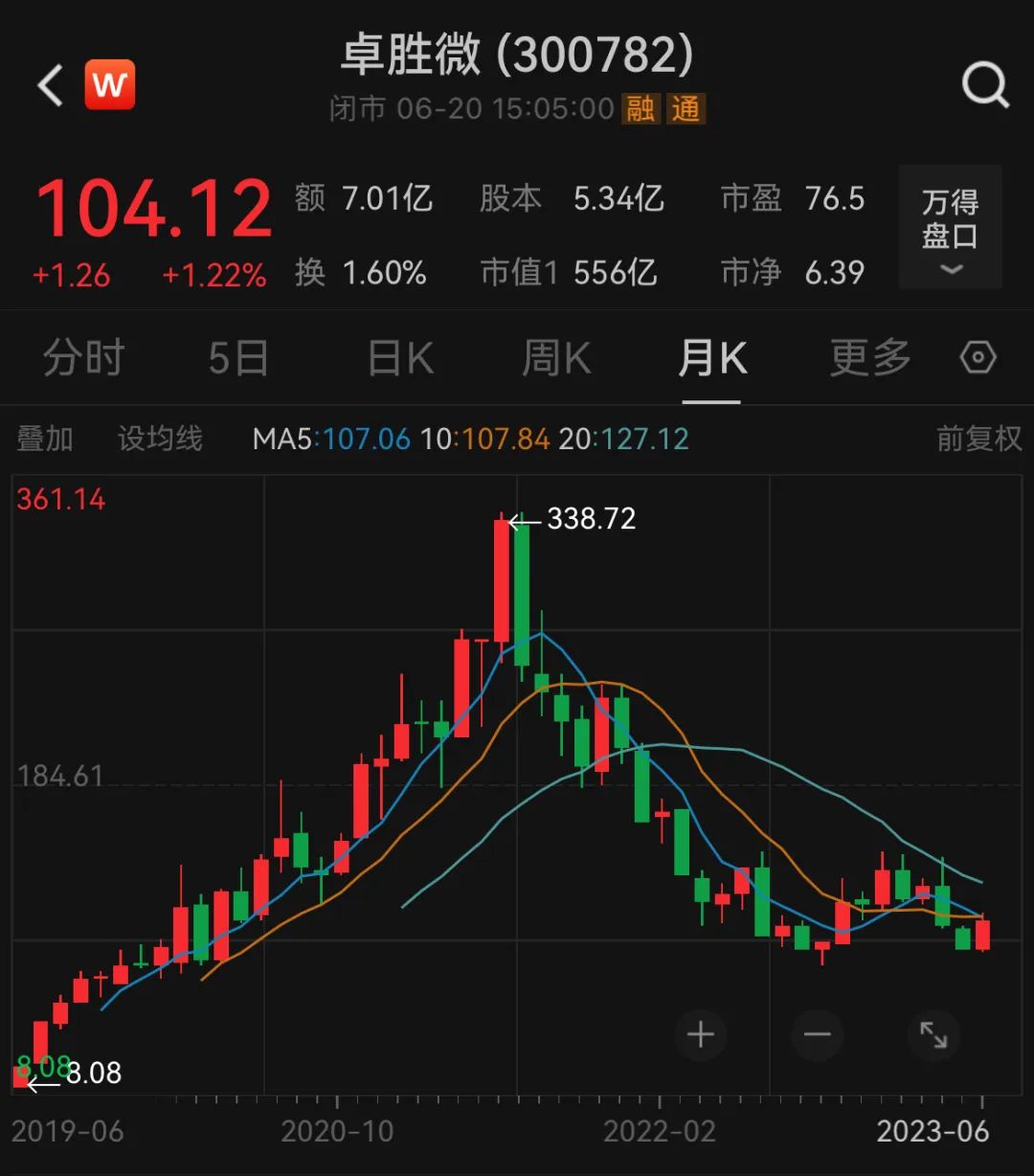
Task: Tap the date label 2023-06
Action: pos(933,1131)
